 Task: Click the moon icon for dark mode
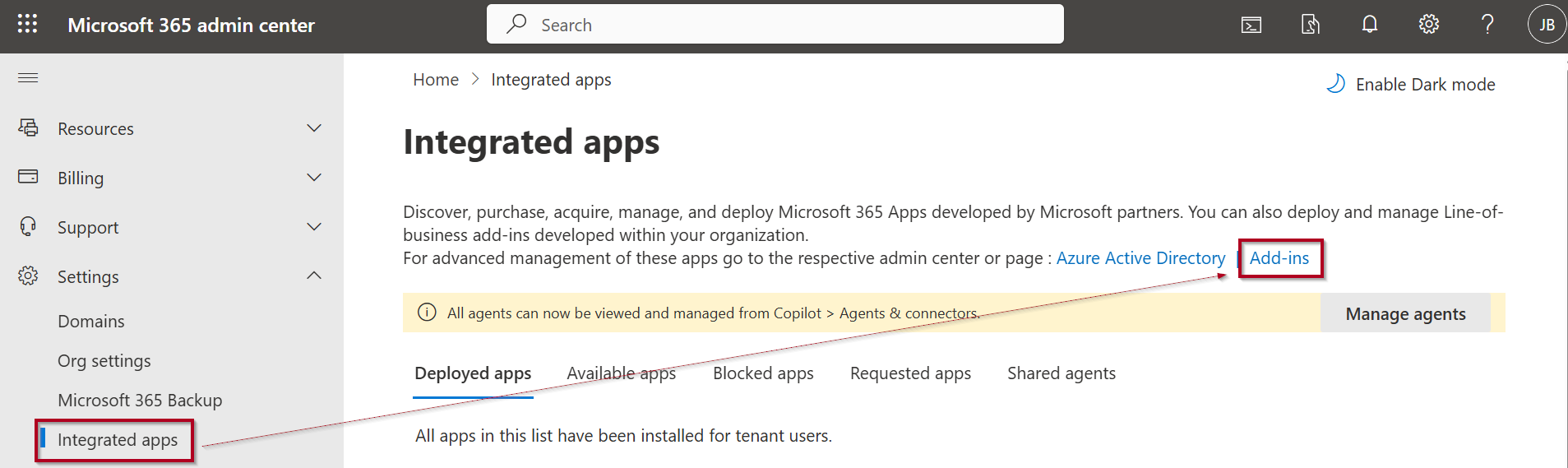tap(1336, 84)
